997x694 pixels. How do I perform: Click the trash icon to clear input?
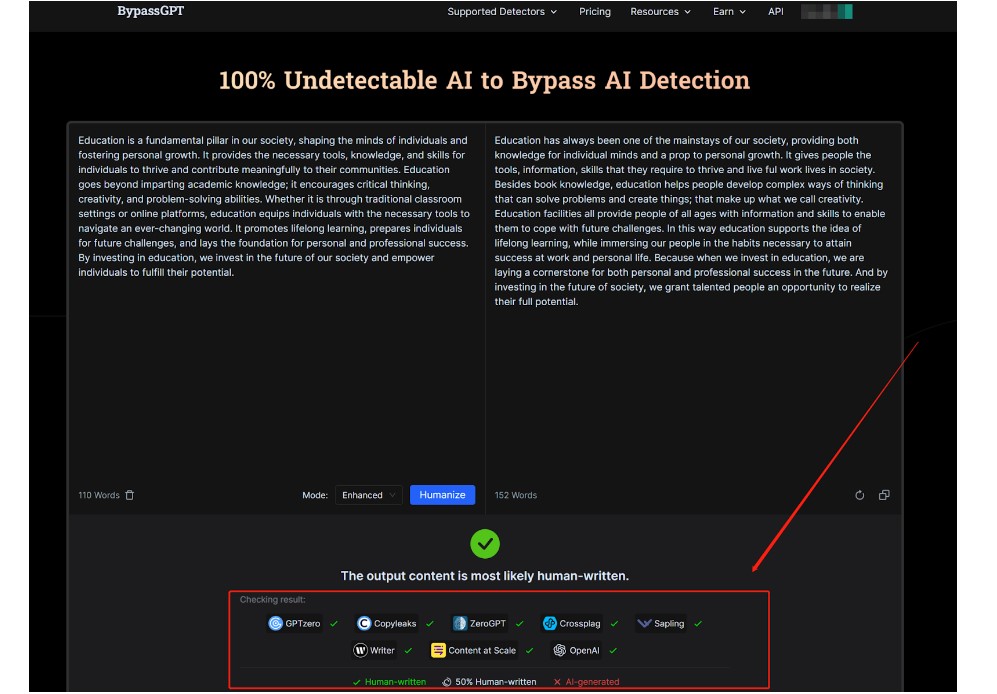(130, 495)
